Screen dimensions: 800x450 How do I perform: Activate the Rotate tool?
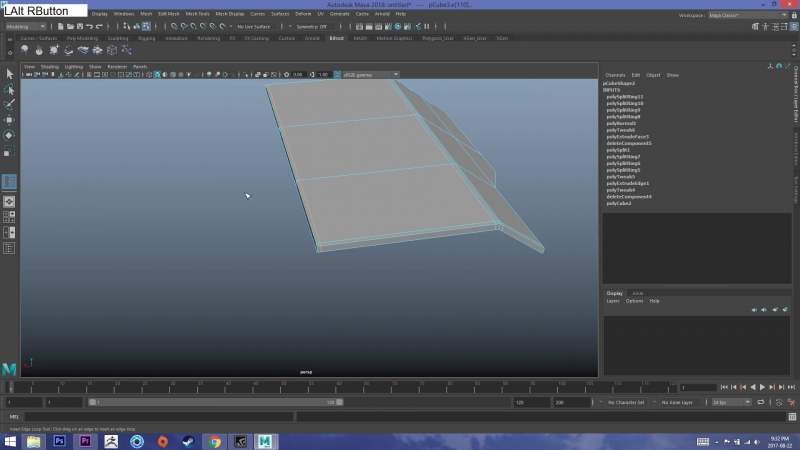pos(9,135)
